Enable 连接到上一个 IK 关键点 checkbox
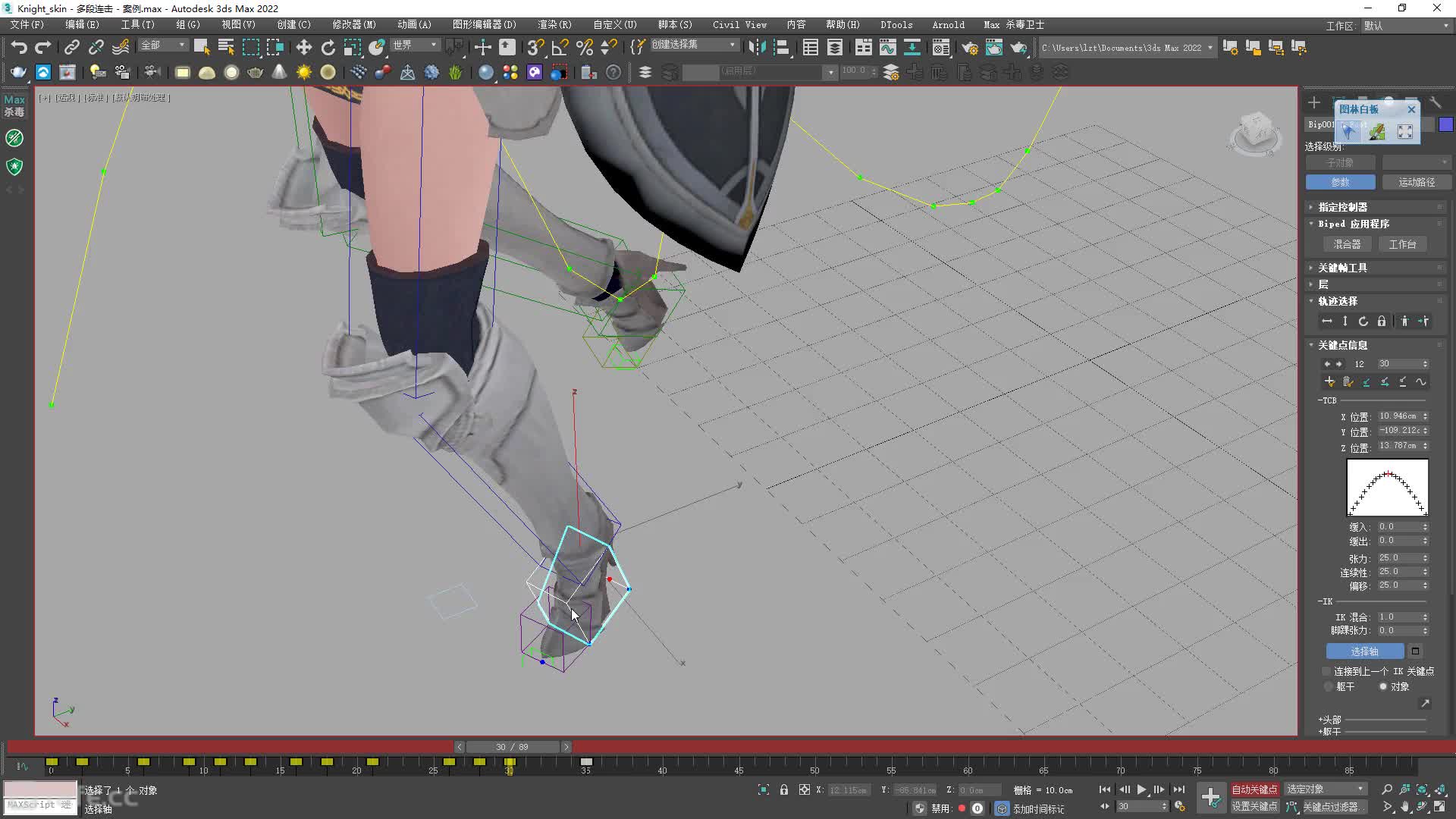Screen dimensions: 1456x819 (1327, 671)
